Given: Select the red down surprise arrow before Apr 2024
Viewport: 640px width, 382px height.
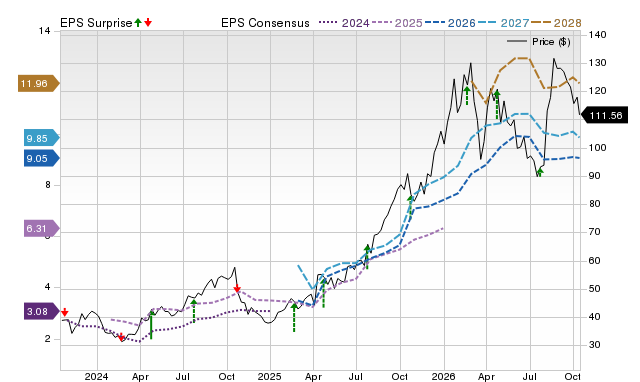Looking at the screenshot, I should coord(121,337).
